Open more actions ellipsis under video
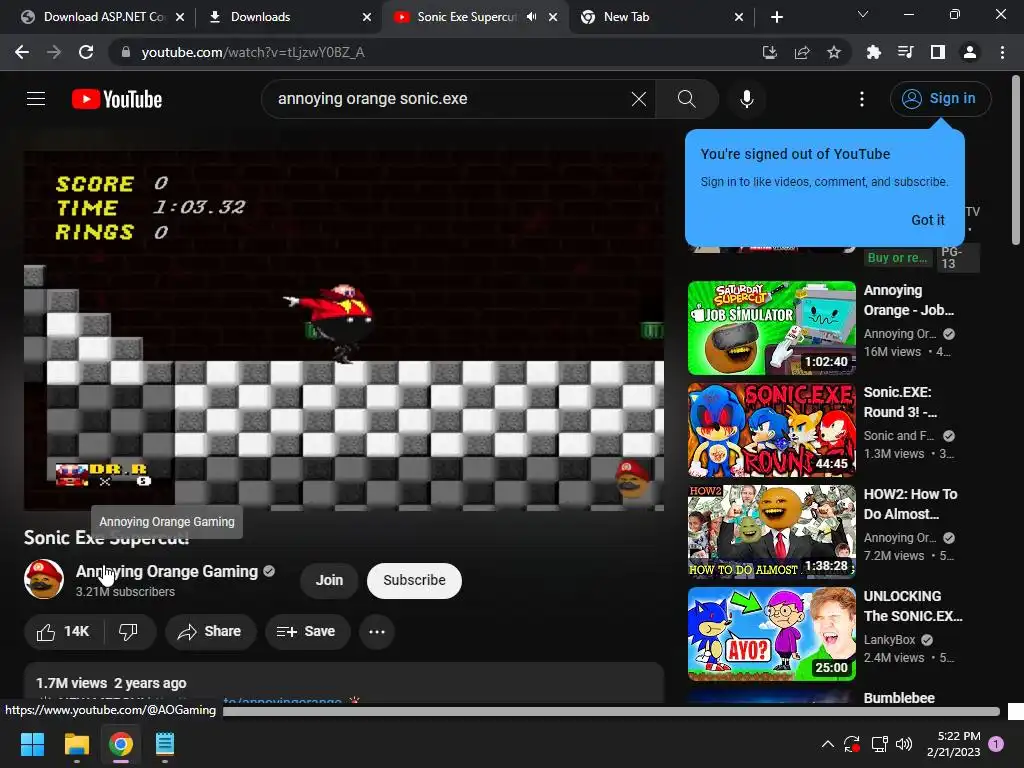The image size is (1024, 768). pyautogui.click(x=377, y=632)
